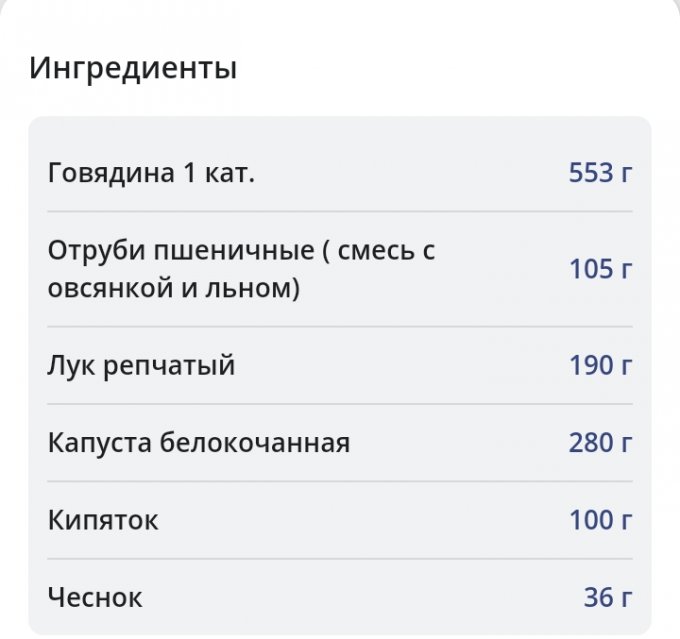Image resolution: width=680 pixels, height=639 pixels.
Task: Select the Лук репчатый ingredient name
Action: click(x=141, y=366)
